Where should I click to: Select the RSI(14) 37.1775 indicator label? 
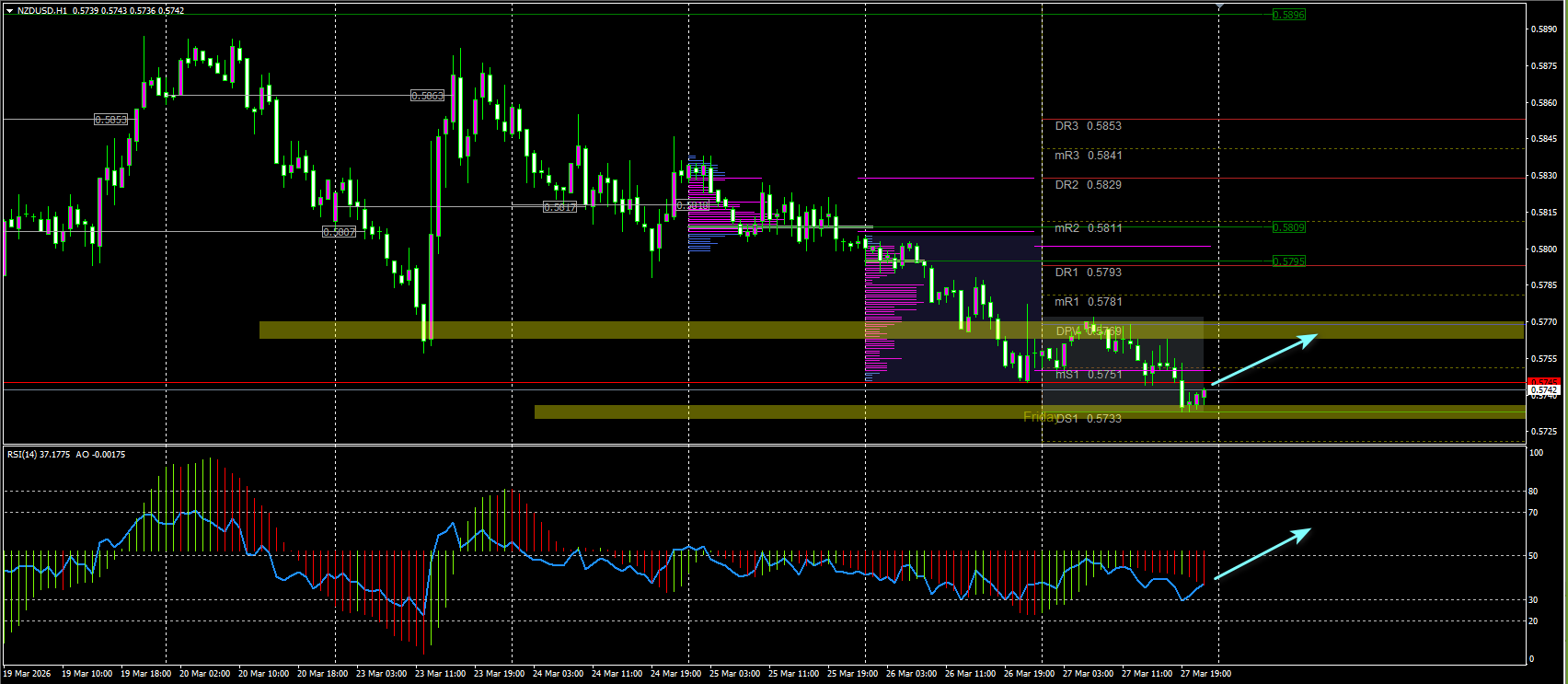click(38, 454)
